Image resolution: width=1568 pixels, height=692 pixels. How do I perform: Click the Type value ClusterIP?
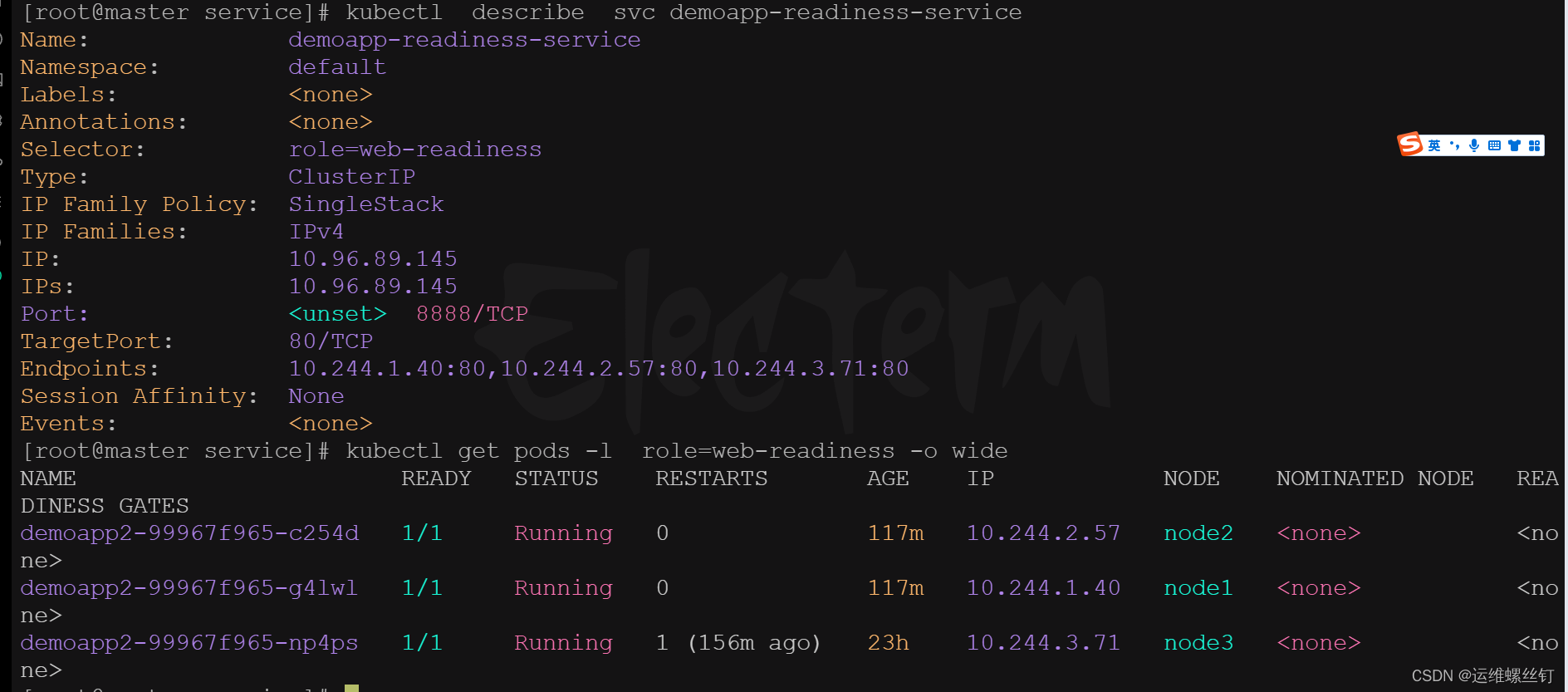point(351,177)
